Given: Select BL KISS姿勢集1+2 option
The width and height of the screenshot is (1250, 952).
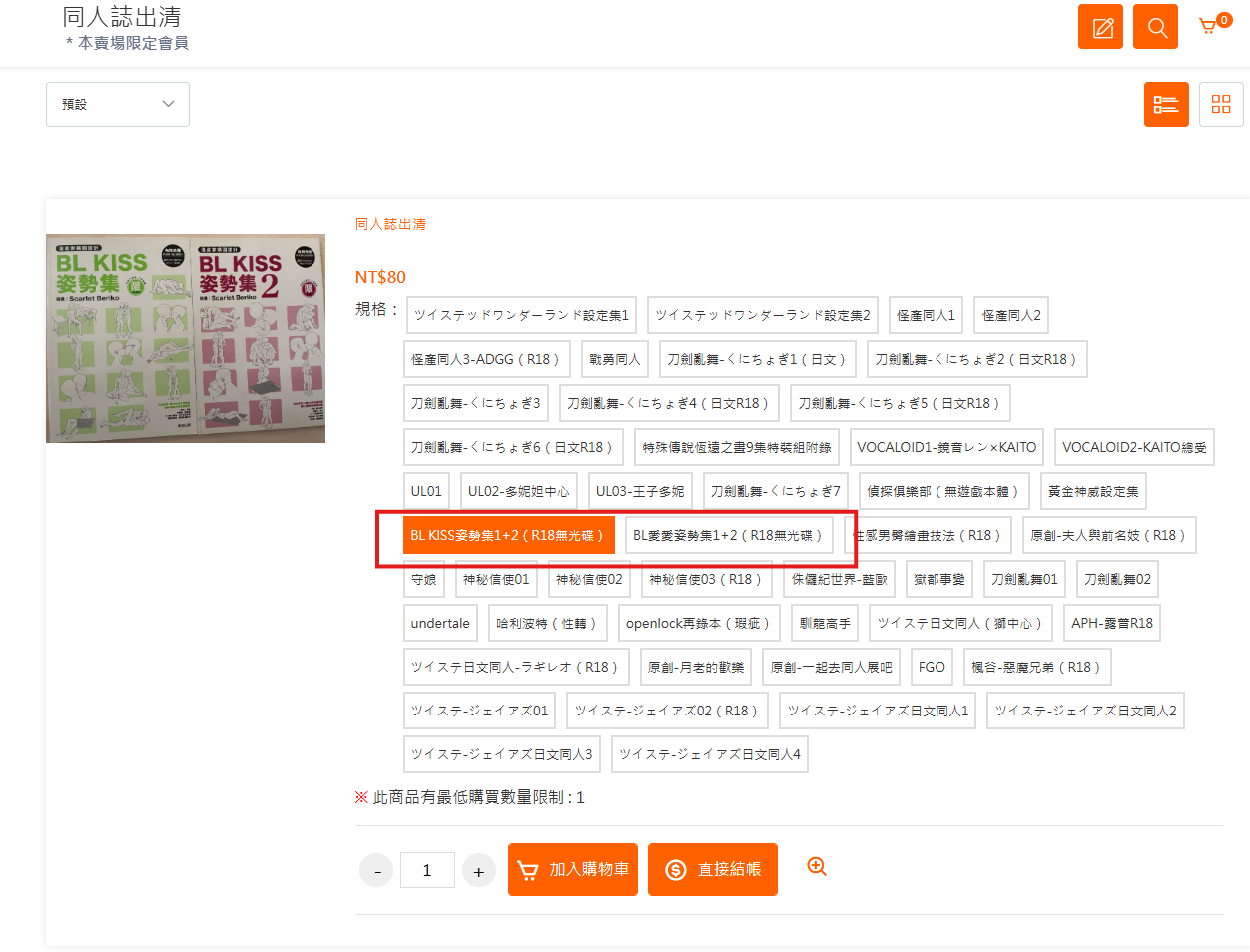Looking at the screenshot, I should pyautogui.click(x=509, y=535).
